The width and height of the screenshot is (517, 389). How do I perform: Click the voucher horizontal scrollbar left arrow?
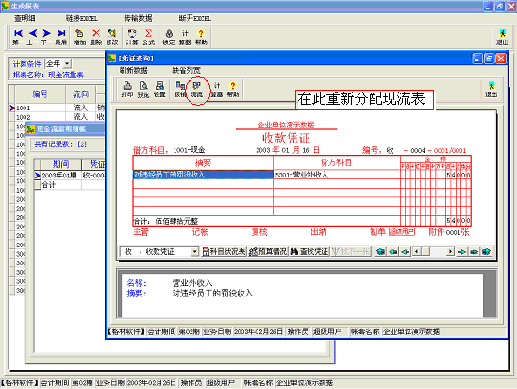416,251
